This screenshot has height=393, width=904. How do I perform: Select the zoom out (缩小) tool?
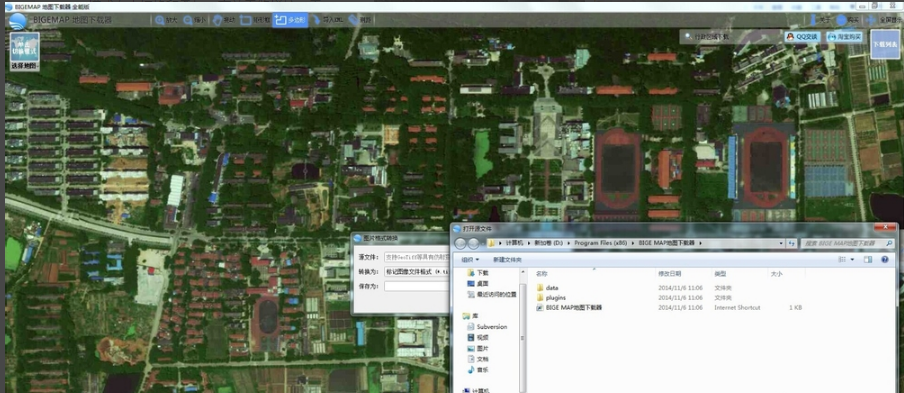pos(194,20)
